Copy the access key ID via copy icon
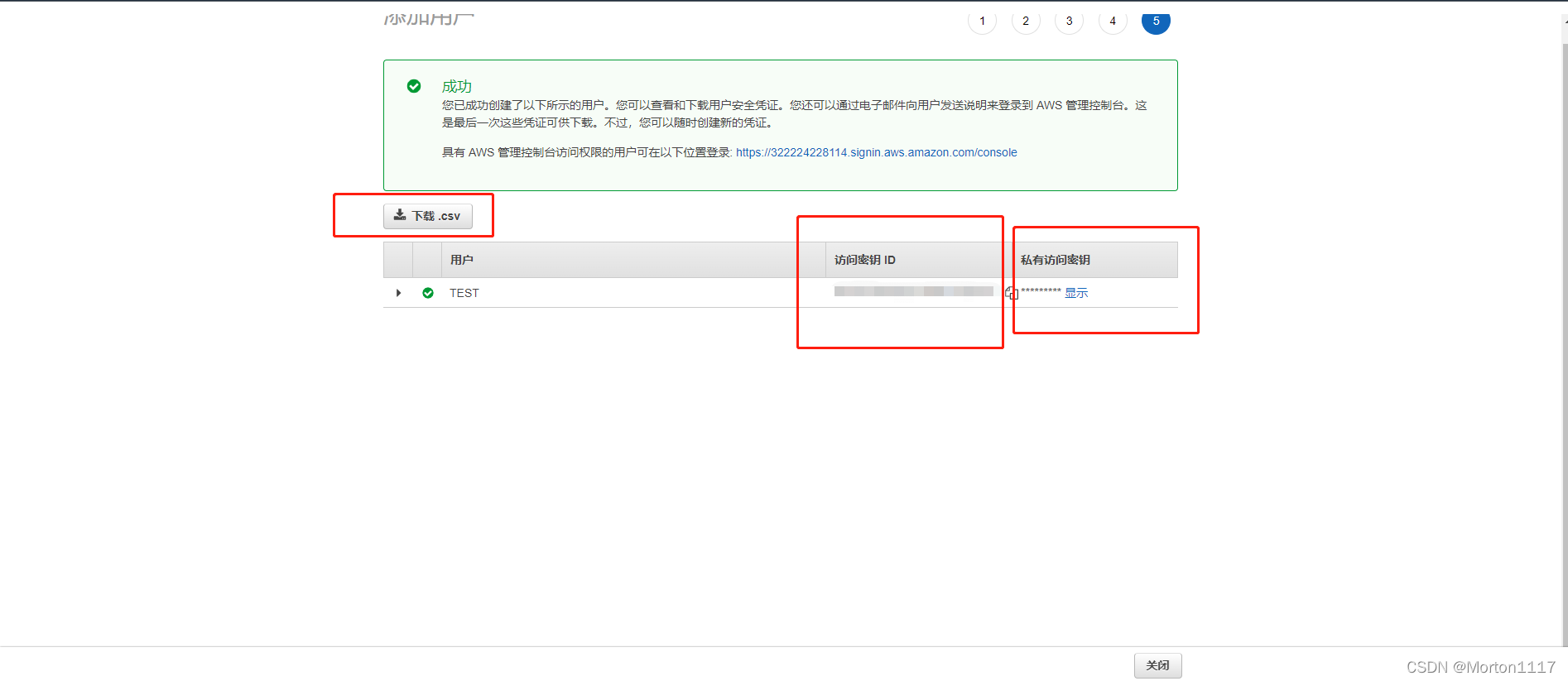1568x681 pixels. (x=1012, y=293)
